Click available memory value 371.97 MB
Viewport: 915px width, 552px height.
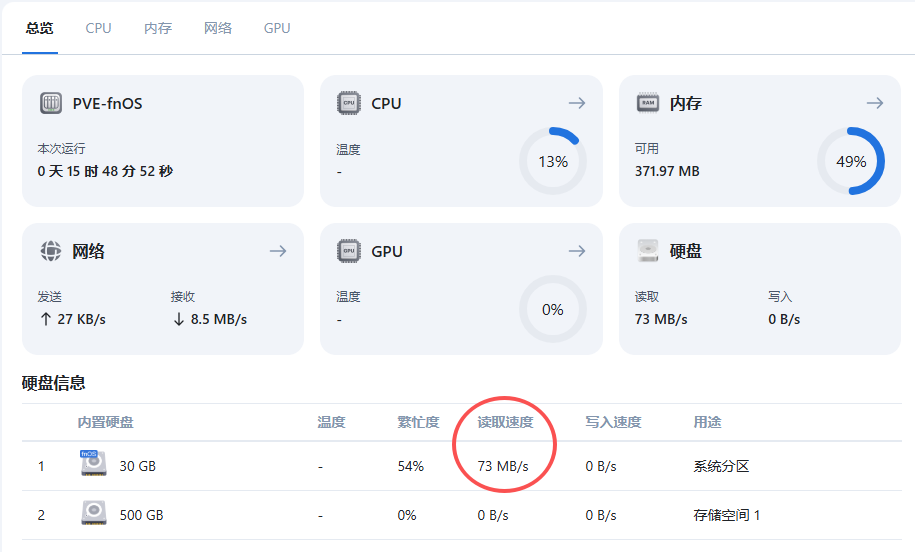click(667, 171)
